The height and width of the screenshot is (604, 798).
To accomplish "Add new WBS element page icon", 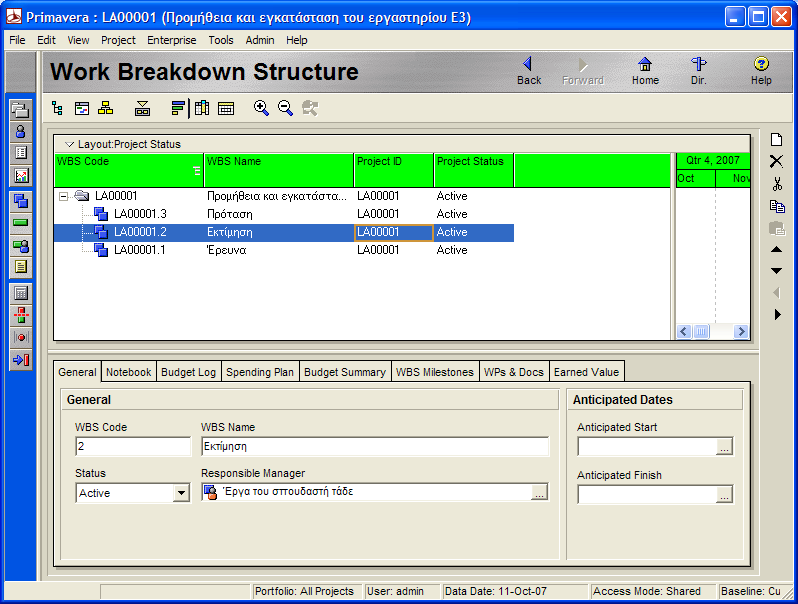I will [x=777, y=139].
